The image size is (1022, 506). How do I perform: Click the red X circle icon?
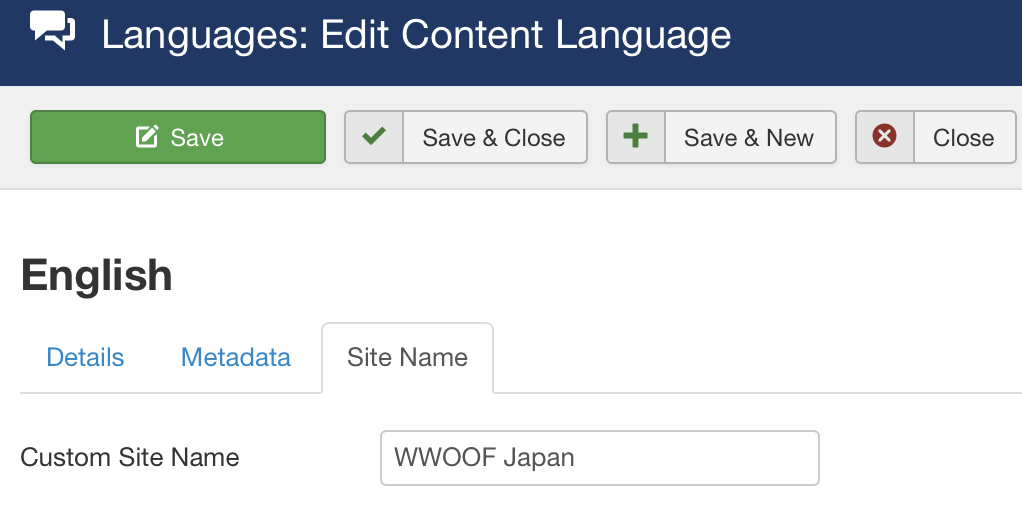coord(884,136)
